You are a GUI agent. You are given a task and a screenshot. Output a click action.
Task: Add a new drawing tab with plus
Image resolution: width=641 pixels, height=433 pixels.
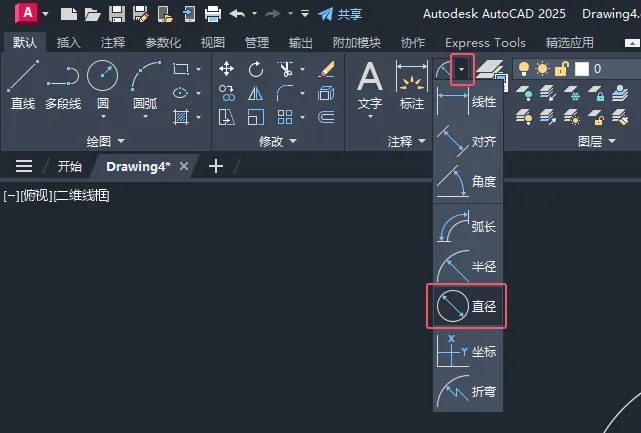[x=216, y=166]
